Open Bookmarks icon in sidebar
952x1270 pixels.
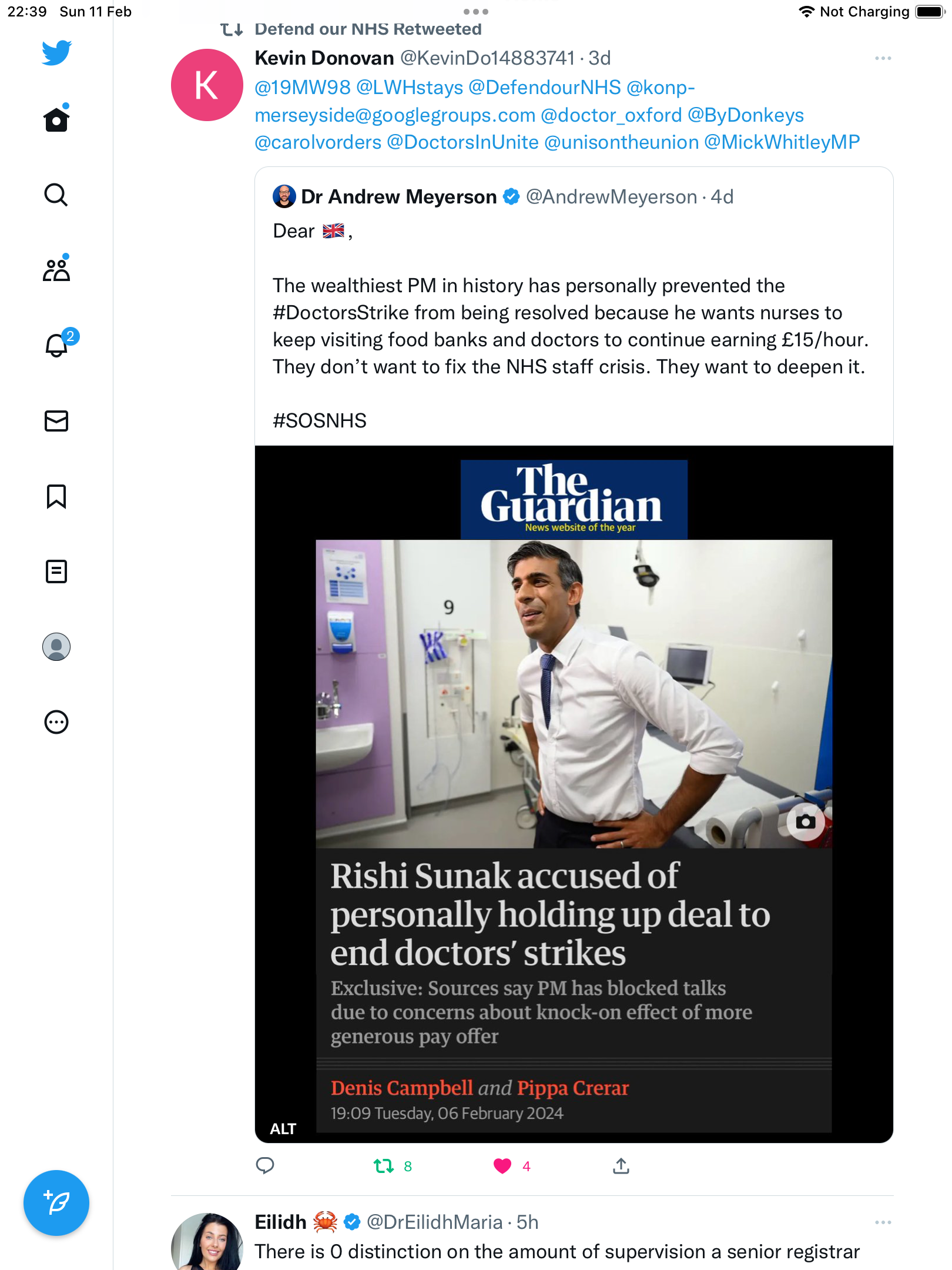coord(56,496)
